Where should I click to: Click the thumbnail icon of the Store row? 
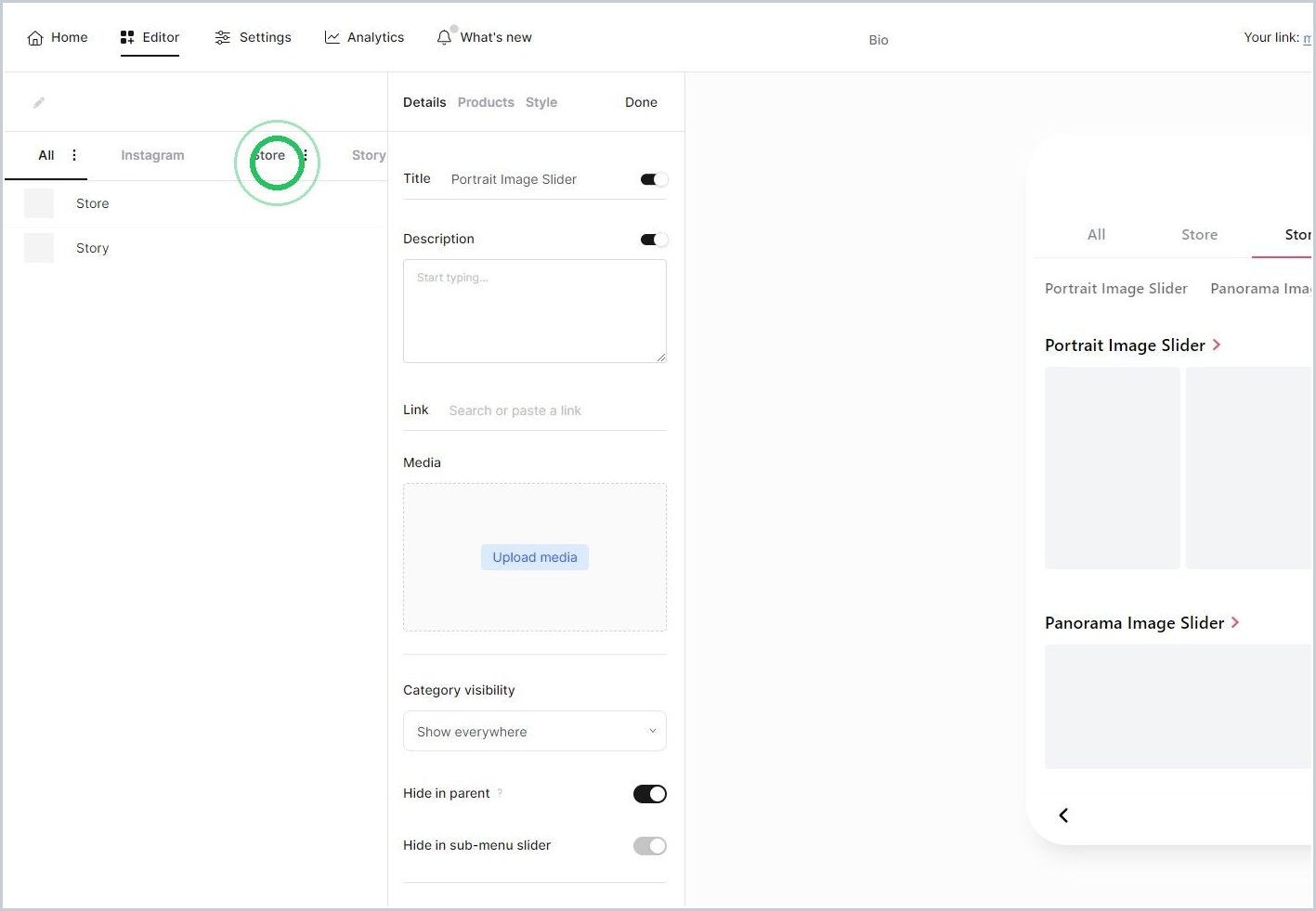coord(39,203)
